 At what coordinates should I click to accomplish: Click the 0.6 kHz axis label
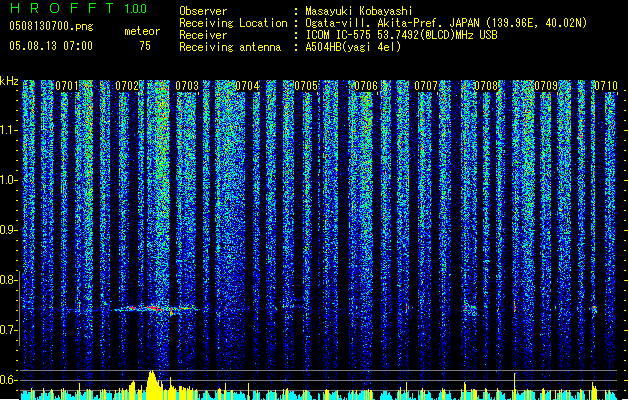pos(9,380)
